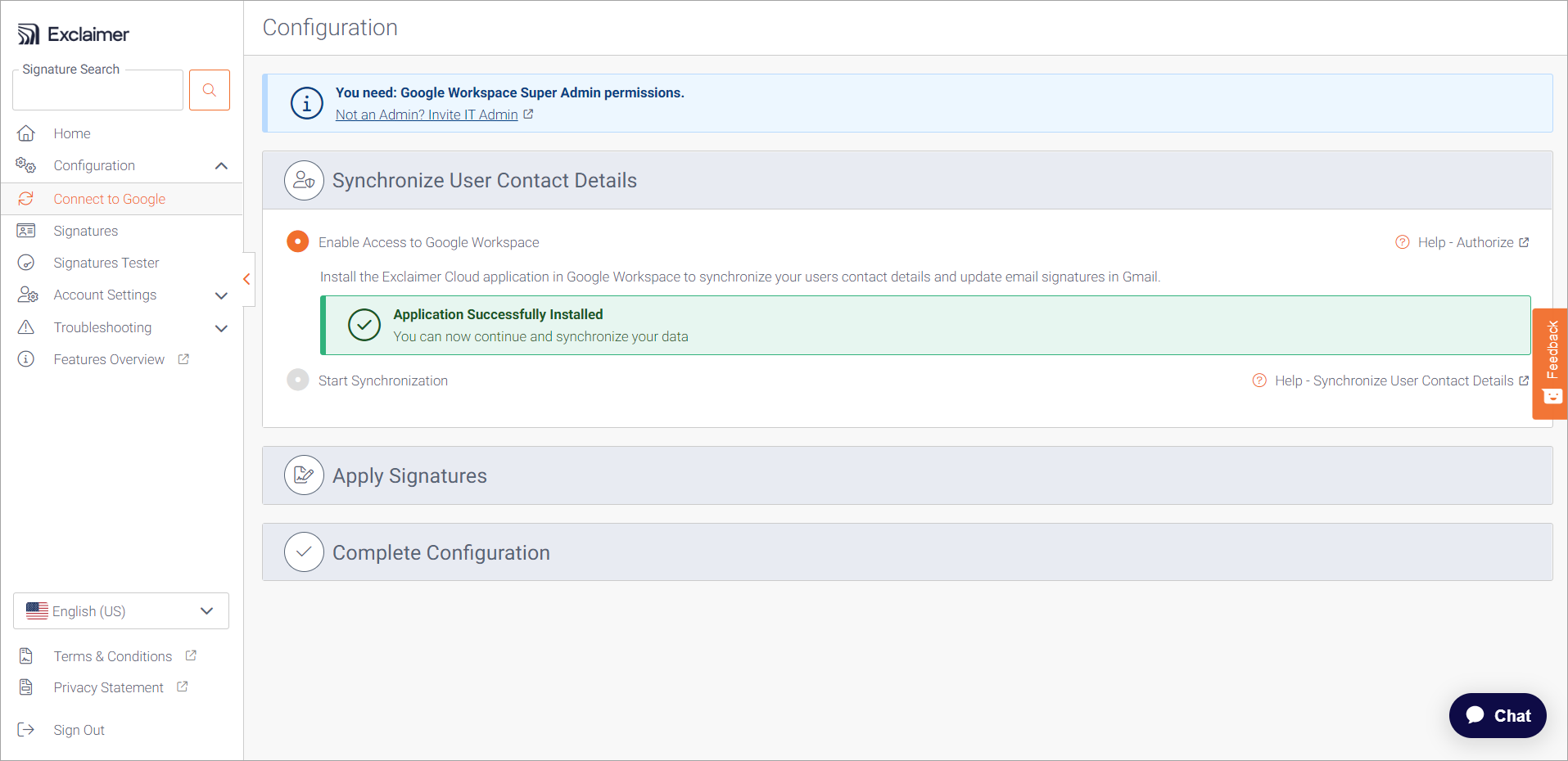This screenshot has height=761, width=1568.
Task: Click the Exclaimer logo
Action: click(74, 34)
